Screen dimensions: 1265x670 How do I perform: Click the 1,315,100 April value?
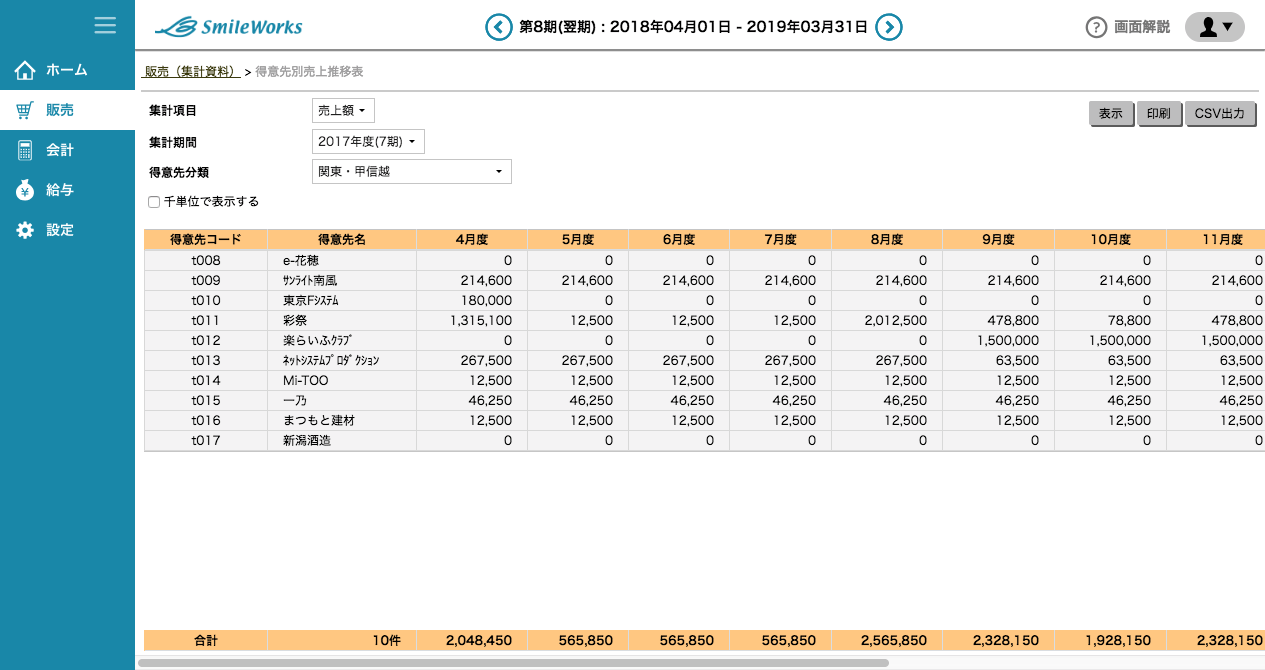[471, 320]
